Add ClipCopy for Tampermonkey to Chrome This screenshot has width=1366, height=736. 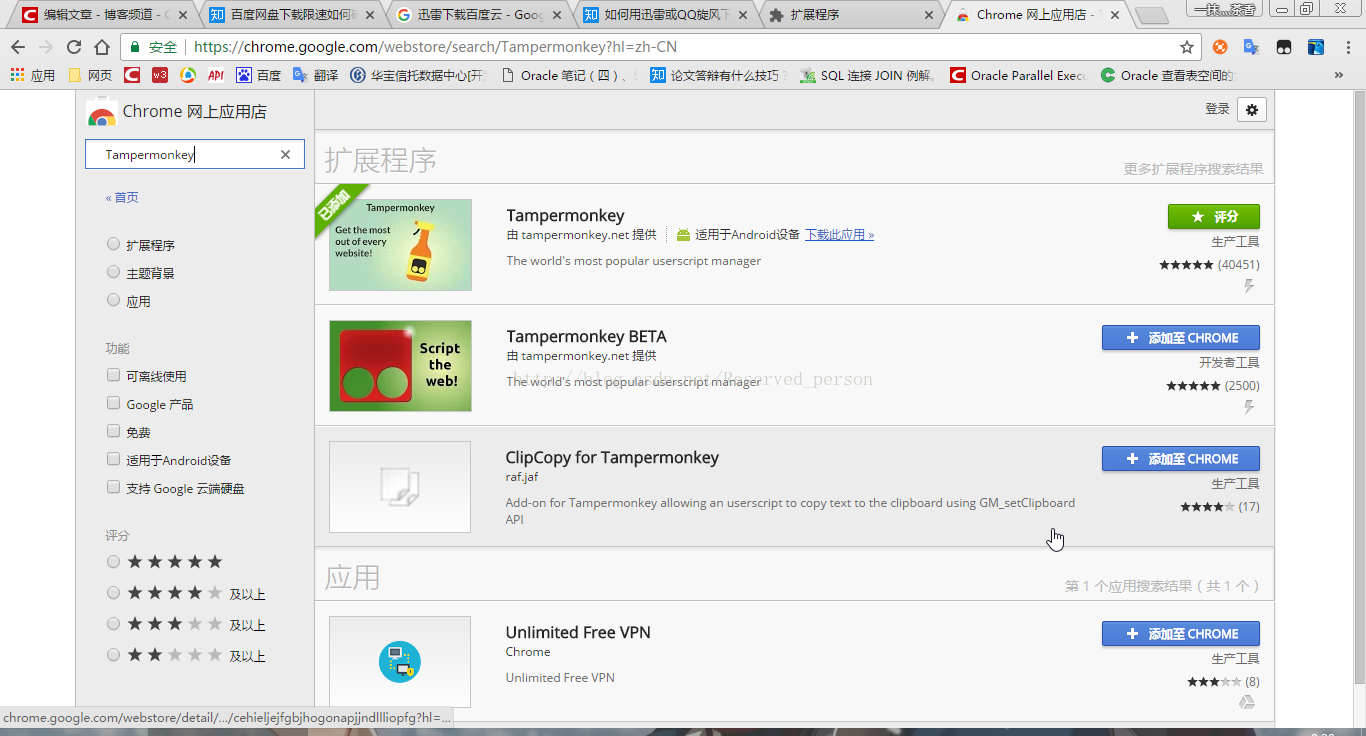(x=1181, y=458)
